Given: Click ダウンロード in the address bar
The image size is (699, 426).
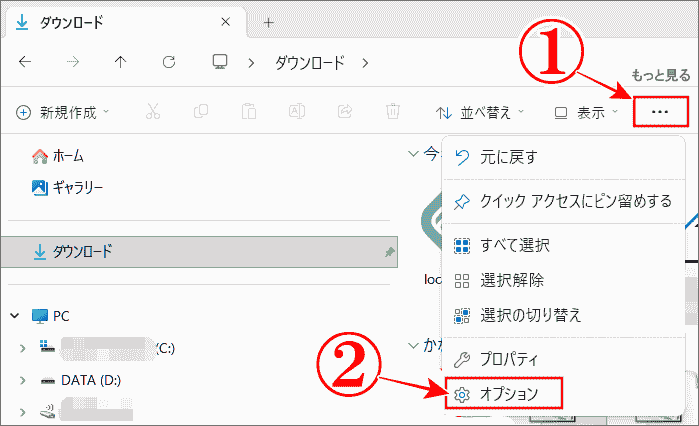Looking at the screenshot, I should 310,63.
